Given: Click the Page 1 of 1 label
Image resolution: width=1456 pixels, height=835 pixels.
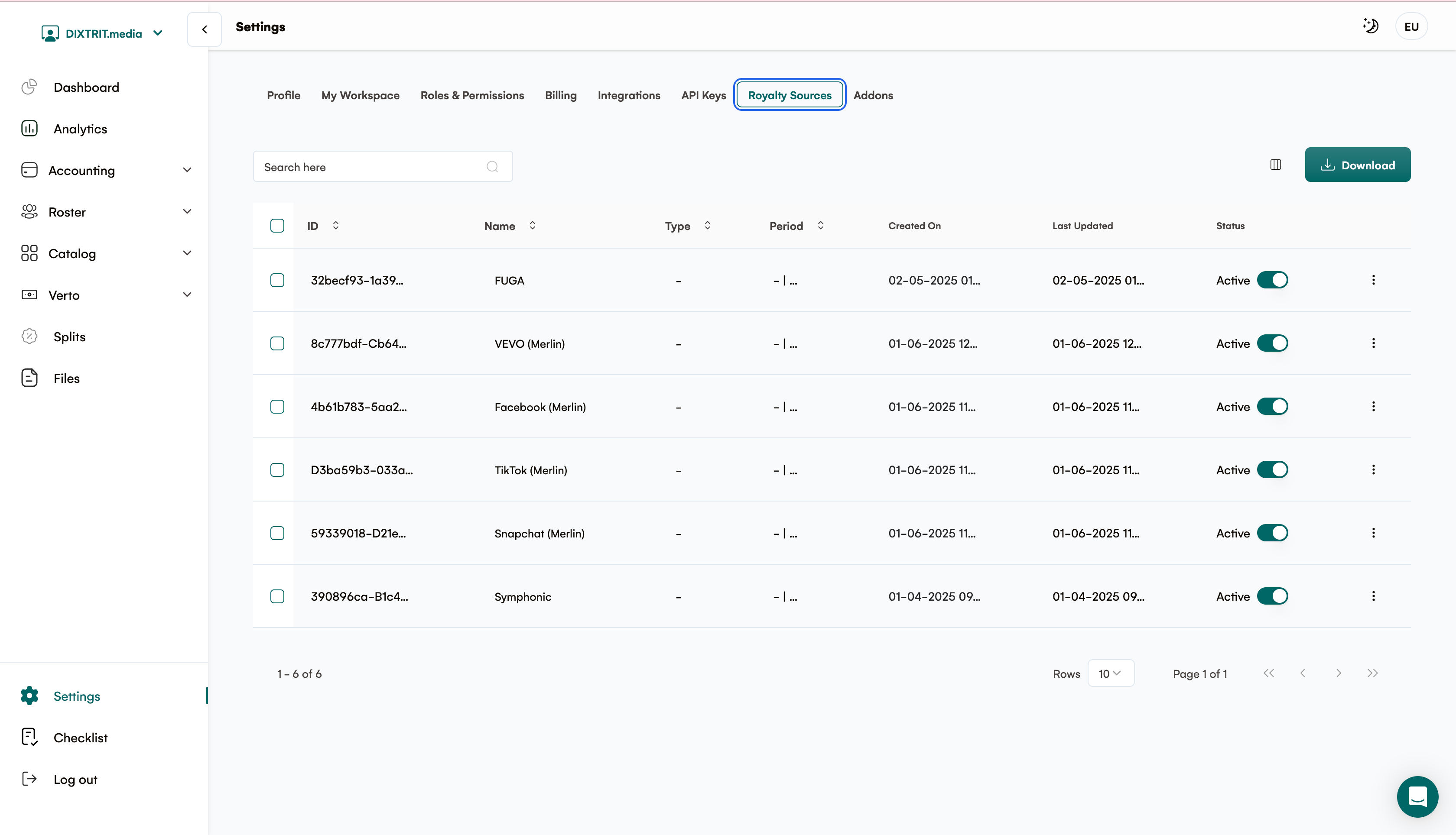Looking at the screenshot, I should point(1199,674).
